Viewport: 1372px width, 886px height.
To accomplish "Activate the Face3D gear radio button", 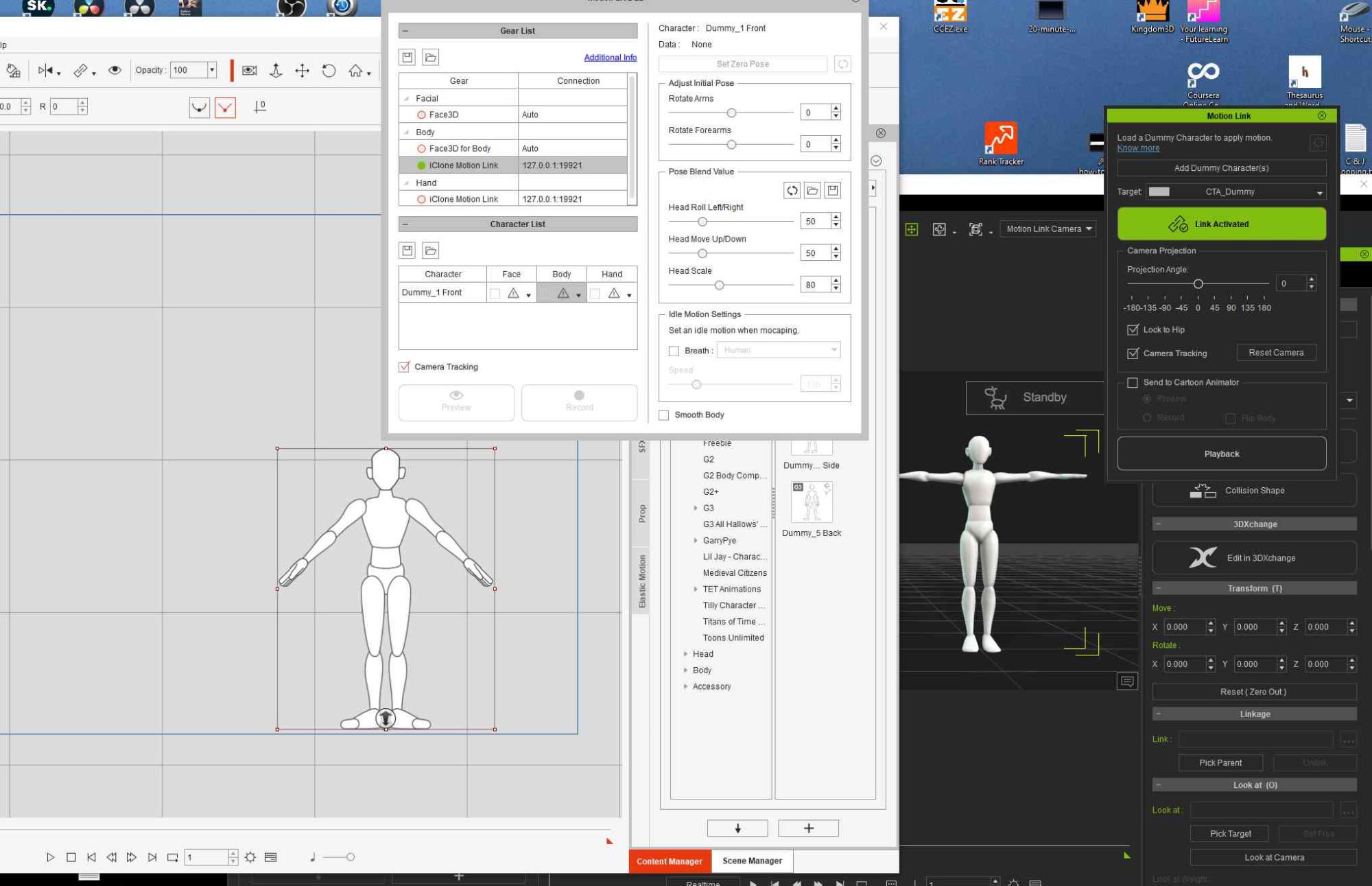I will click(421, 115).
